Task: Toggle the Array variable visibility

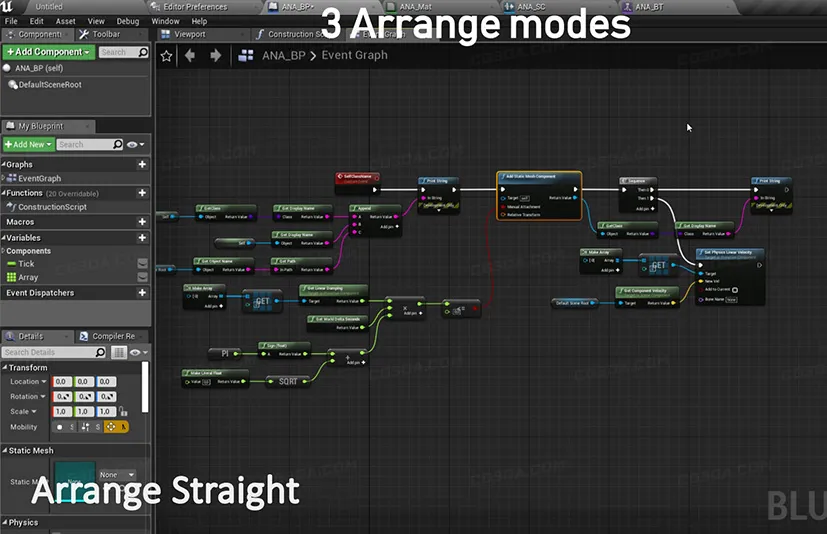Action: pos(143,277)
